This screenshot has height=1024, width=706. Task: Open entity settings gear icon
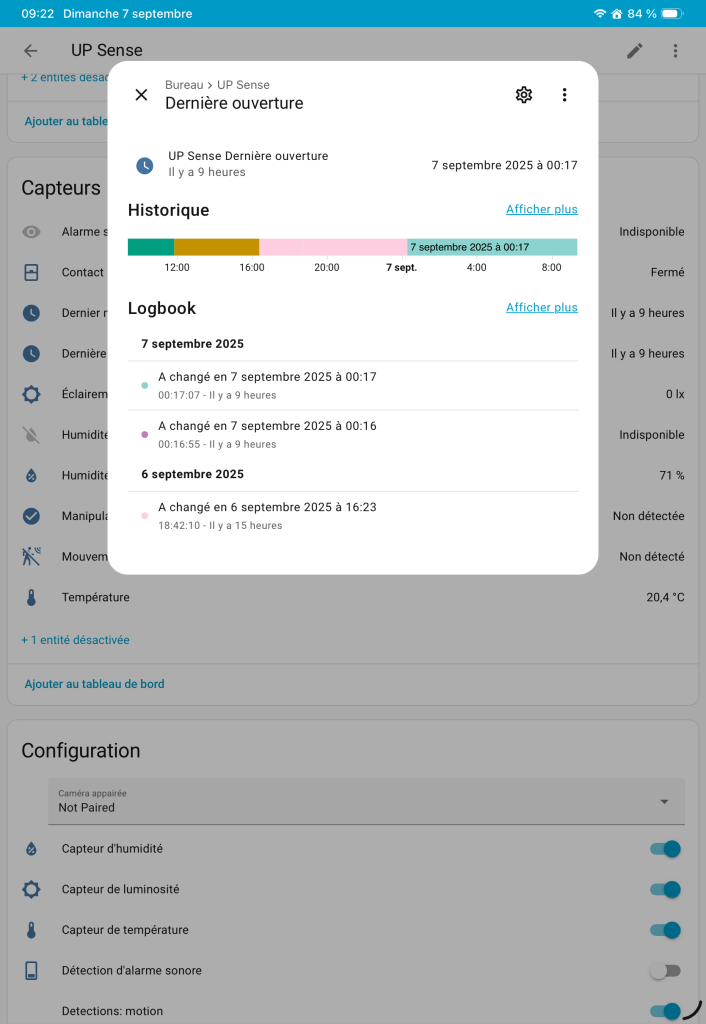pos(524,95)
